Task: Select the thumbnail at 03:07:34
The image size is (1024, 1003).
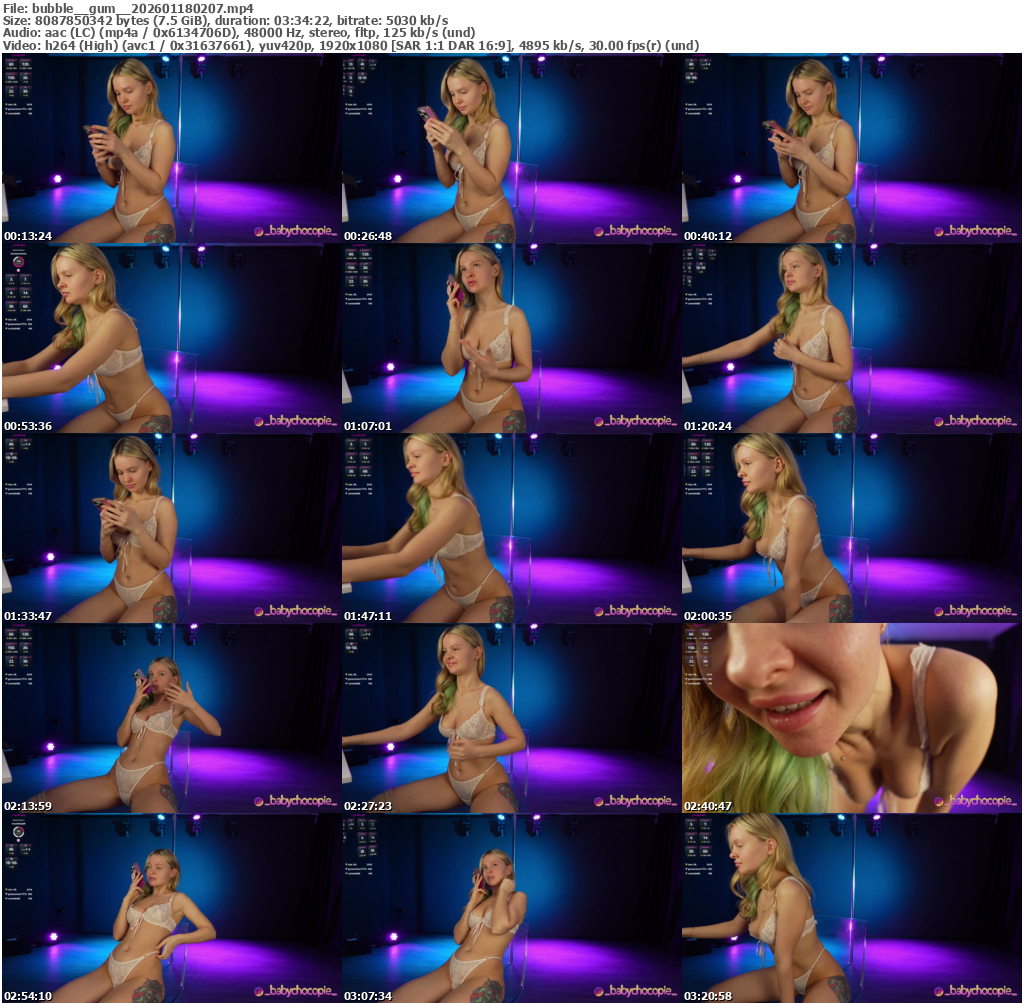Action: tap(511, 908)
